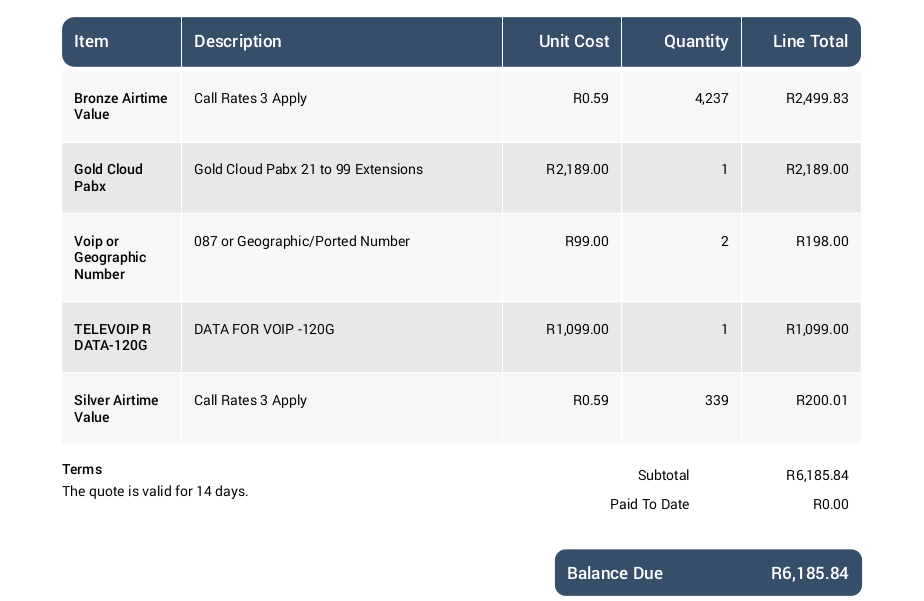The image size is (924, 601).
Task: Click unit cost 'R99.00'
Action: coord(586,242)
